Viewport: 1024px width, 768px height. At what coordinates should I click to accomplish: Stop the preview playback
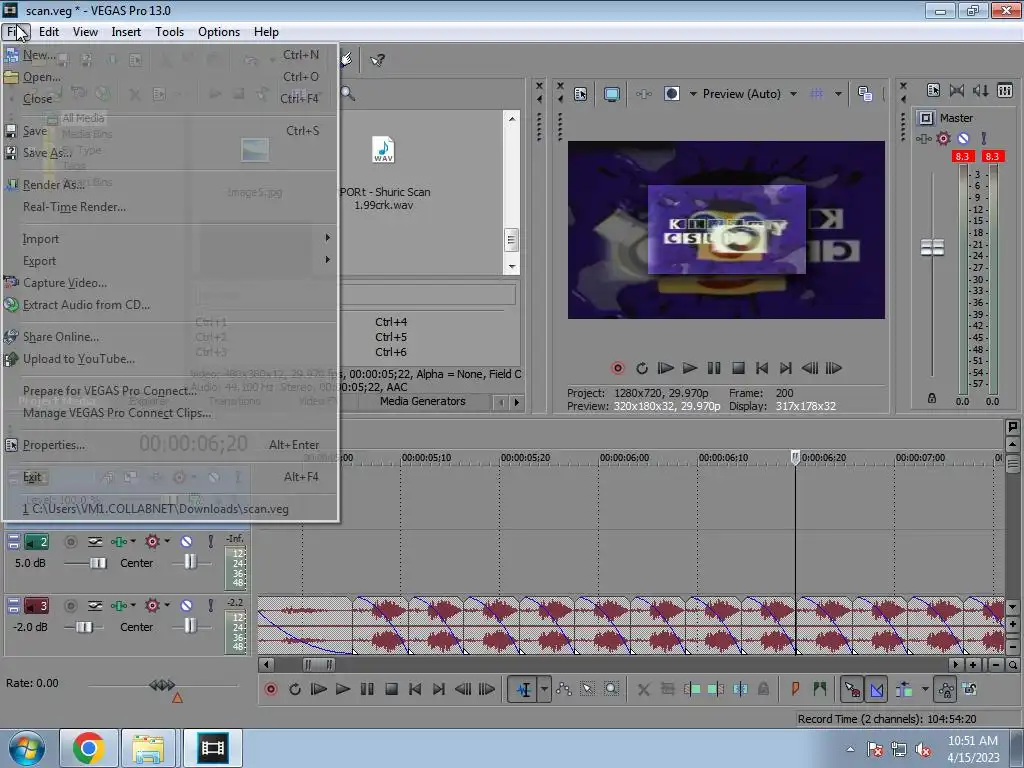(x=738, y=368)
